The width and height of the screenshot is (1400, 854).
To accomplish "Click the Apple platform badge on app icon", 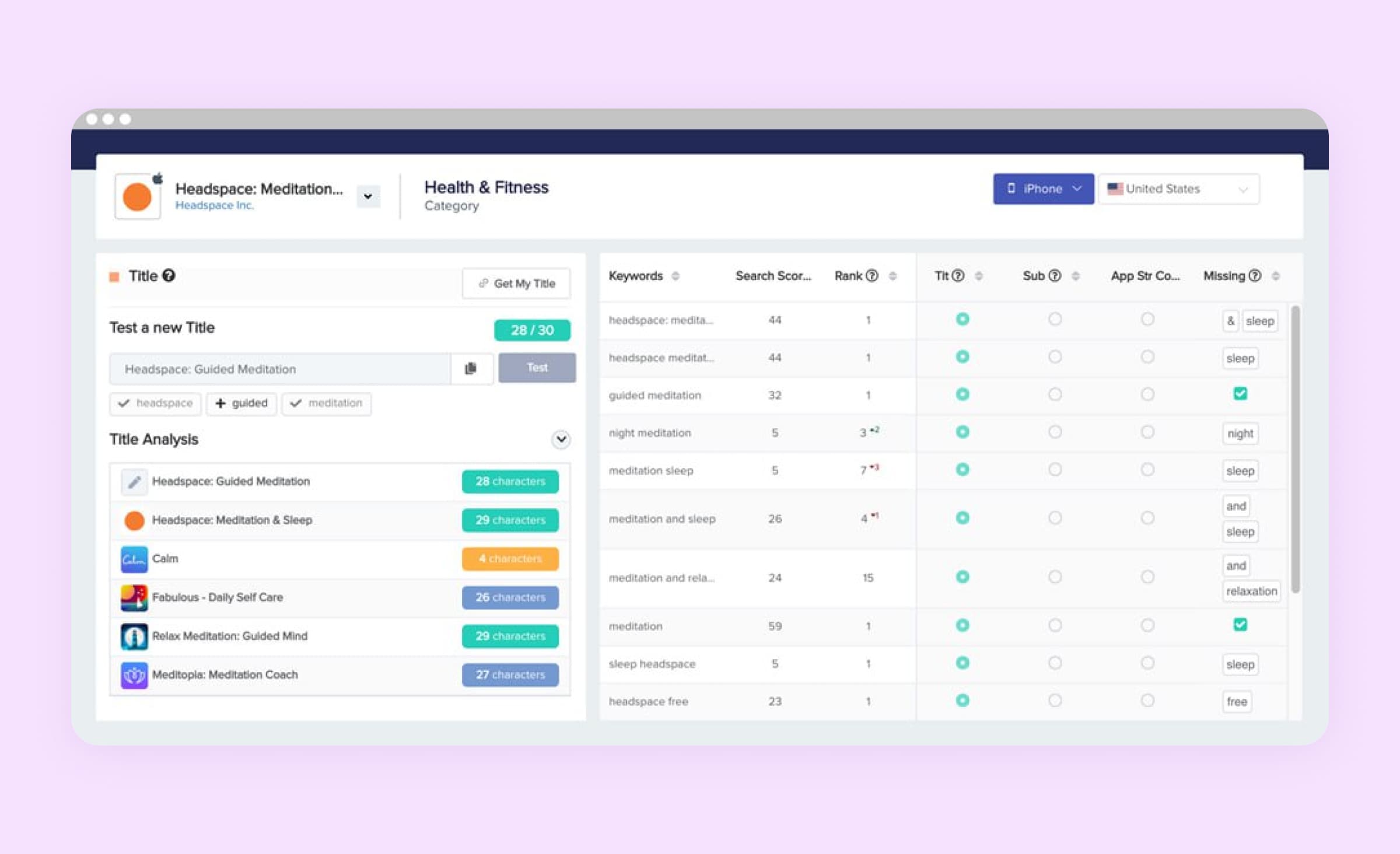I will [x=157, y=178].
